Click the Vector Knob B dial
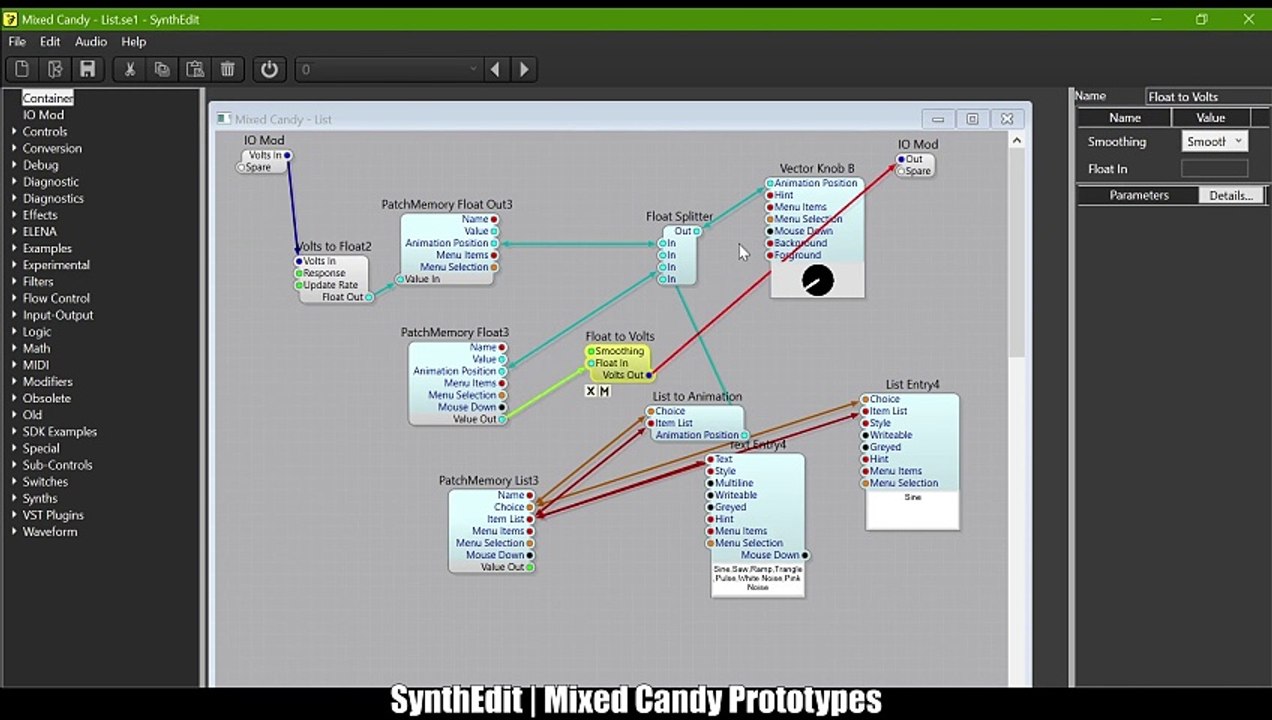Viewport: 1272px width, 720px height. click(817, 281)
